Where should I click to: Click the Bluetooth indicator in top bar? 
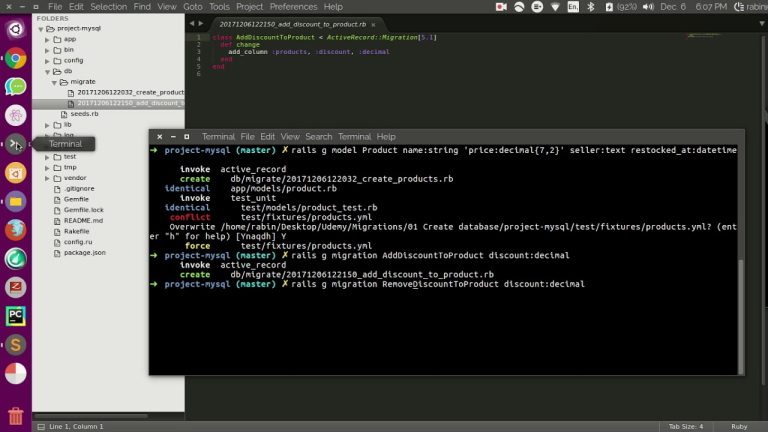pyautogui.click(x=591, y=7)
